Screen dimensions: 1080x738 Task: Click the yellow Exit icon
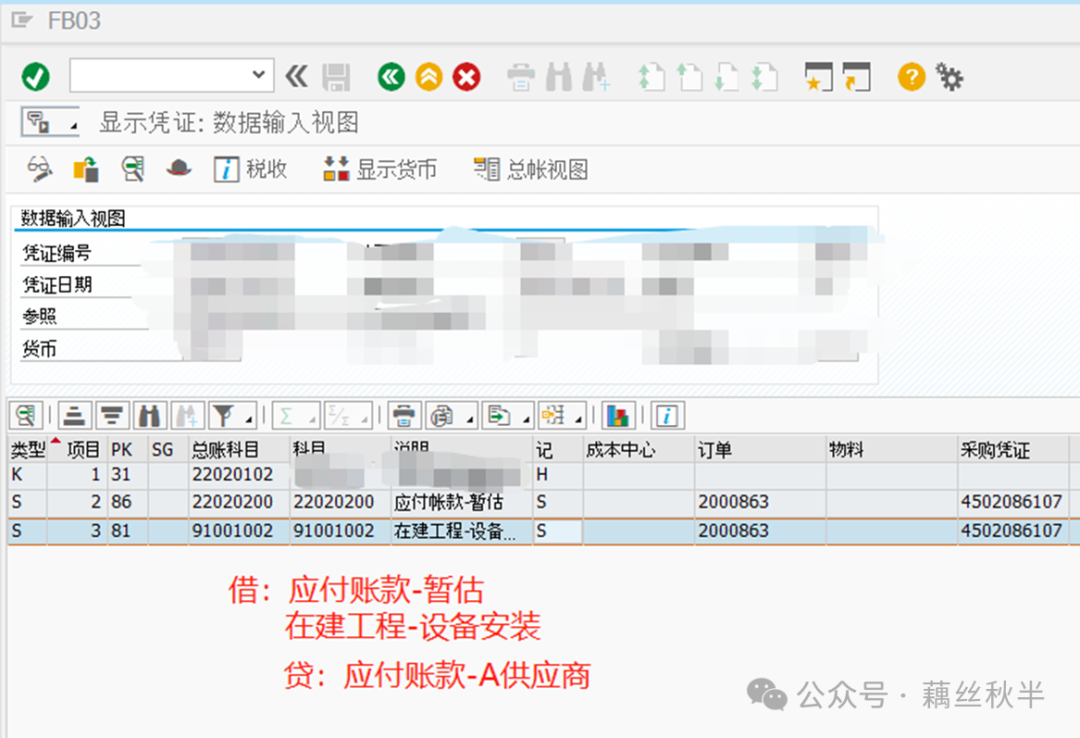click(428, 76)
